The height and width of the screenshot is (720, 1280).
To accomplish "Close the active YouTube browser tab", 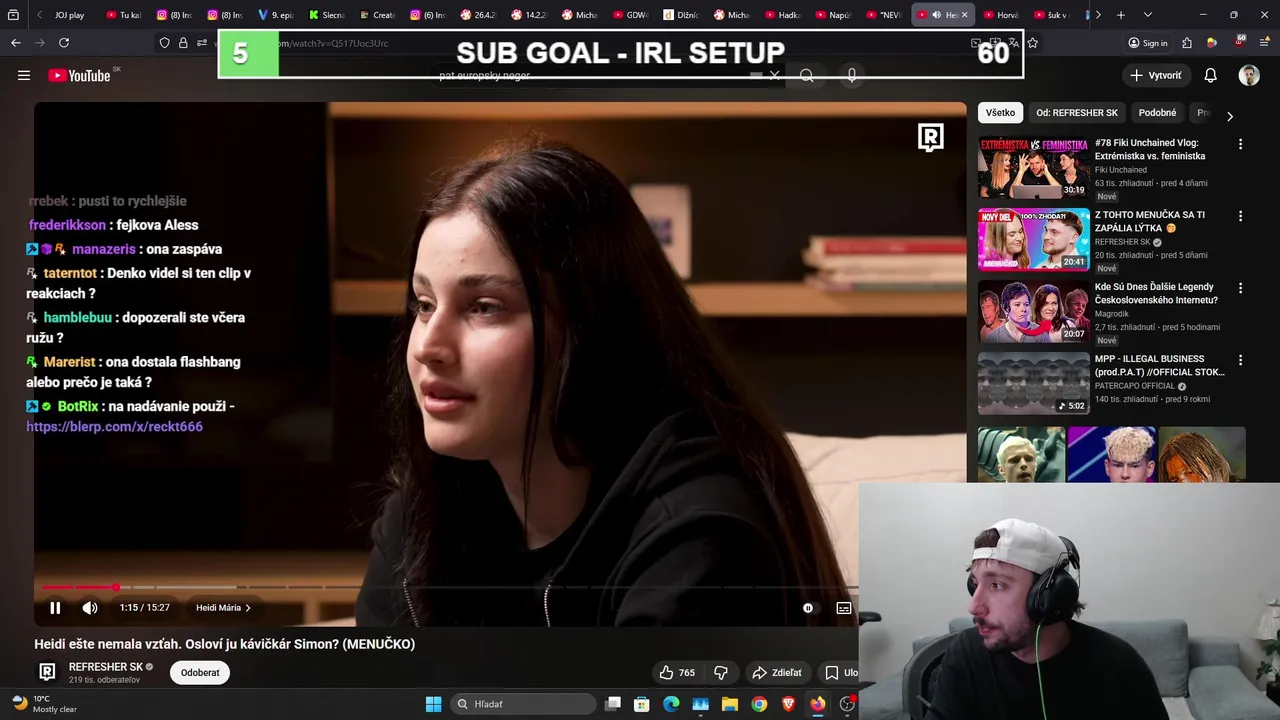I will click(x=964, y=15).
